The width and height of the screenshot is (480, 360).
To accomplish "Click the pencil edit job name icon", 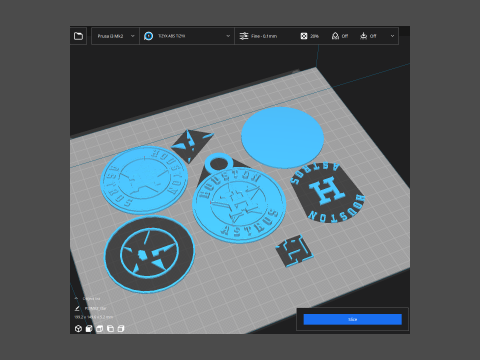I will [77, 308].
